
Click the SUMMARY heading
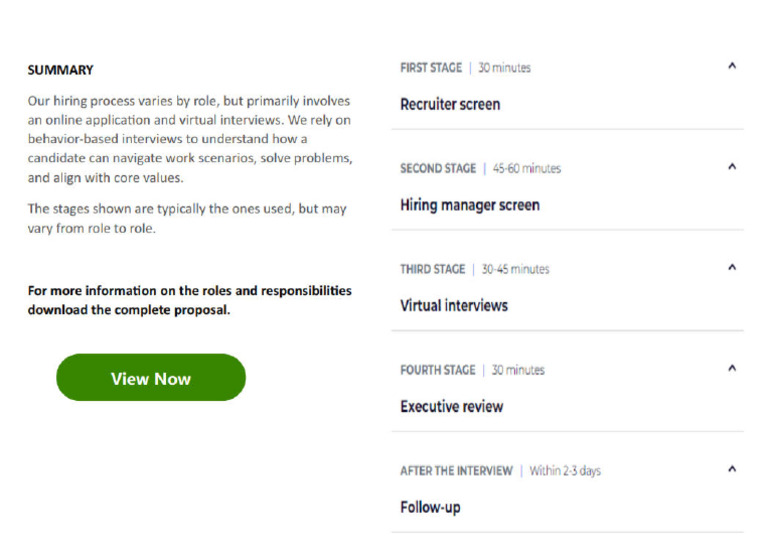coord(60,70)
